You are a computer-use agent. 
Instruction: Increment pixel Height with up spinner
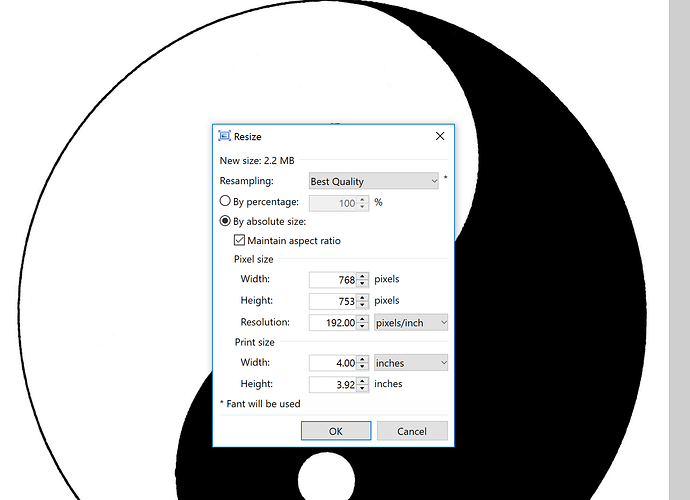(x=363, y=298)
